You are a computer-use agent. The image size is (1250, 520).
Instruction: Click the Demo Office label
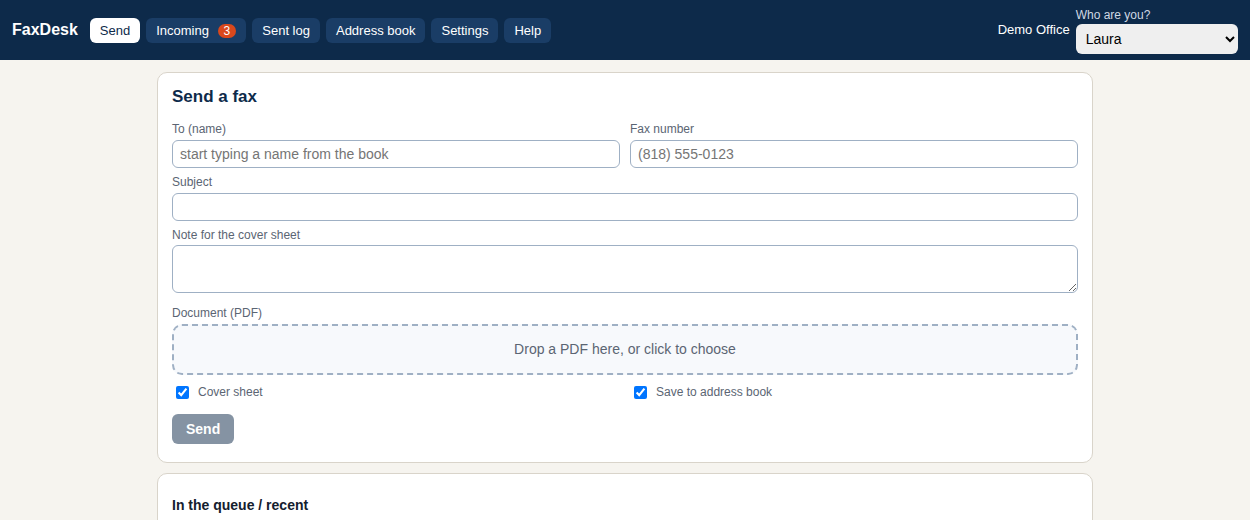pos(1033,30)
